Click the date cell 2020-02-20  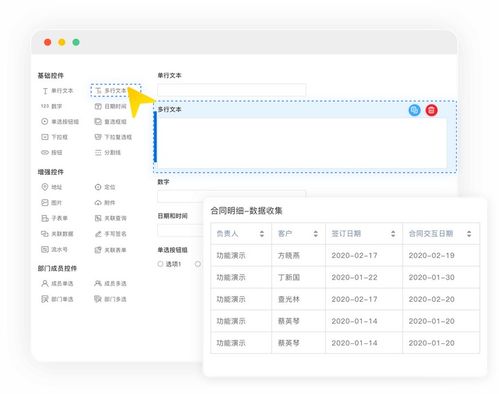coord(431,299)
